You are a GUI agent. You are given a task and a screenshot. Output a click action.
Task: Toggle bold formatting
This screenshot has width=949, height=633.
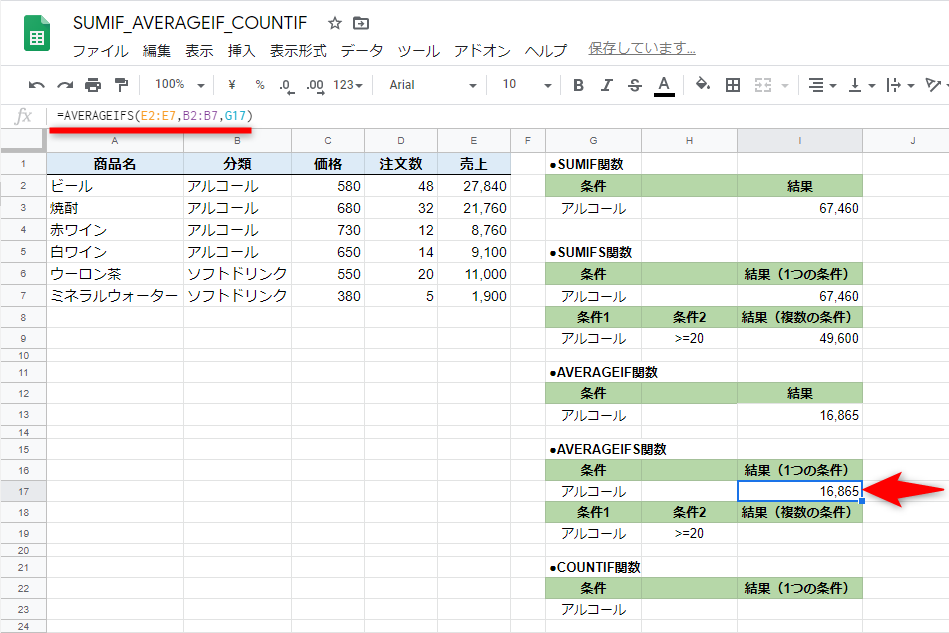coord(577,85)
